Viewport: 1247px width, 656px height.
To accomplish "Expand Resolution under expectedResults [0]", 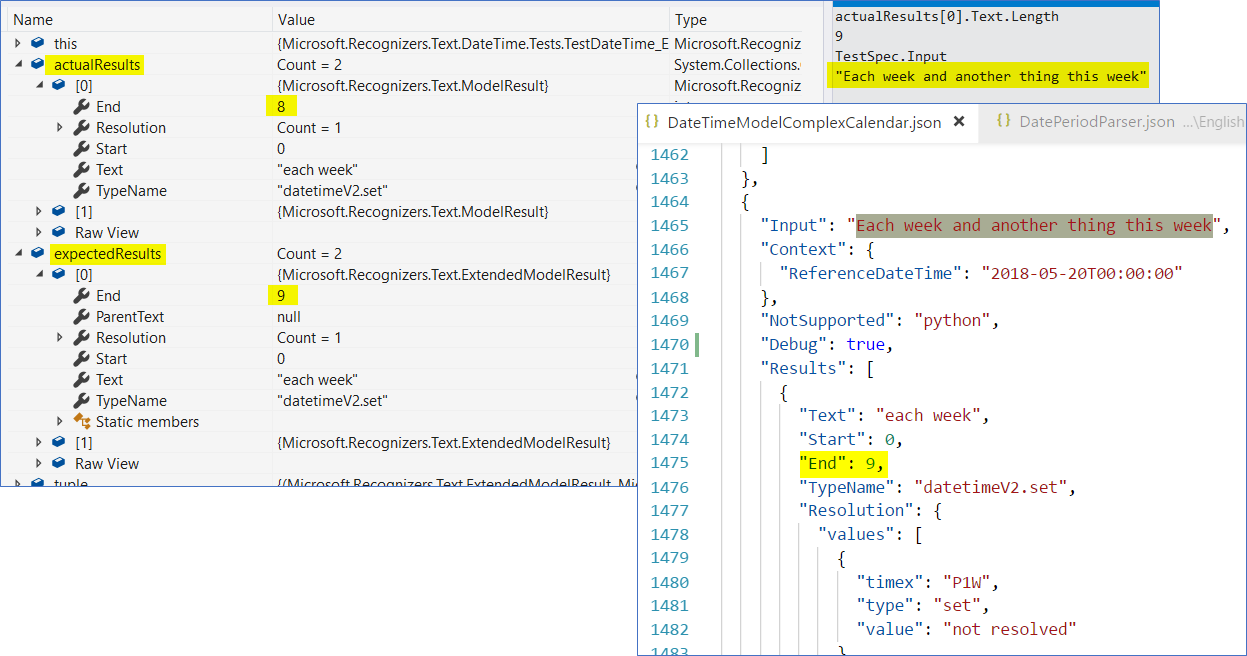I will click(60, 337).
